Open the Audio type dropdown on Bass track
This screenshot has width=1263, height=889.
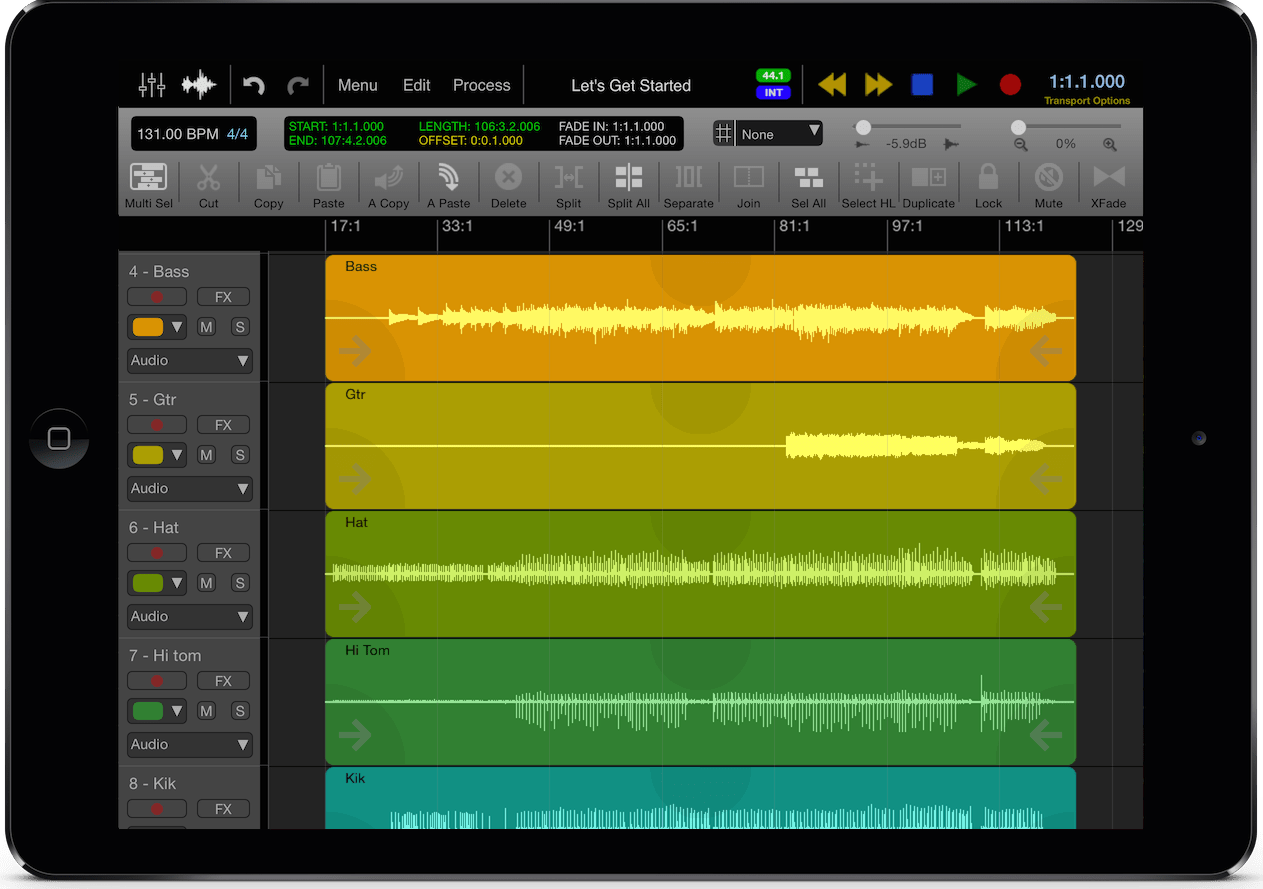click(x=190, y=361)
